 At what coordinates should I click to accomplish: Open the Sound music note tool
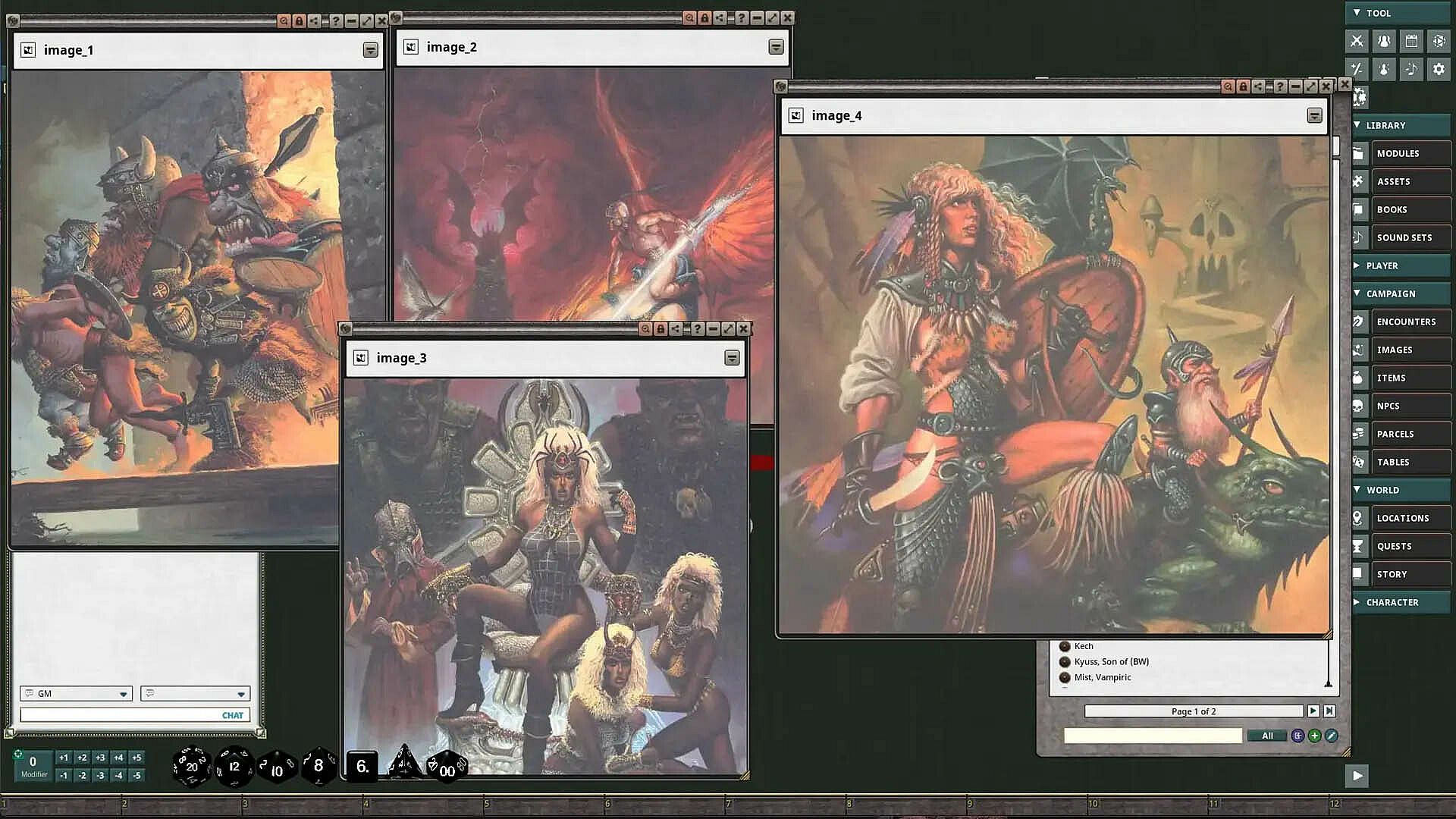[x=1411, y=69]
